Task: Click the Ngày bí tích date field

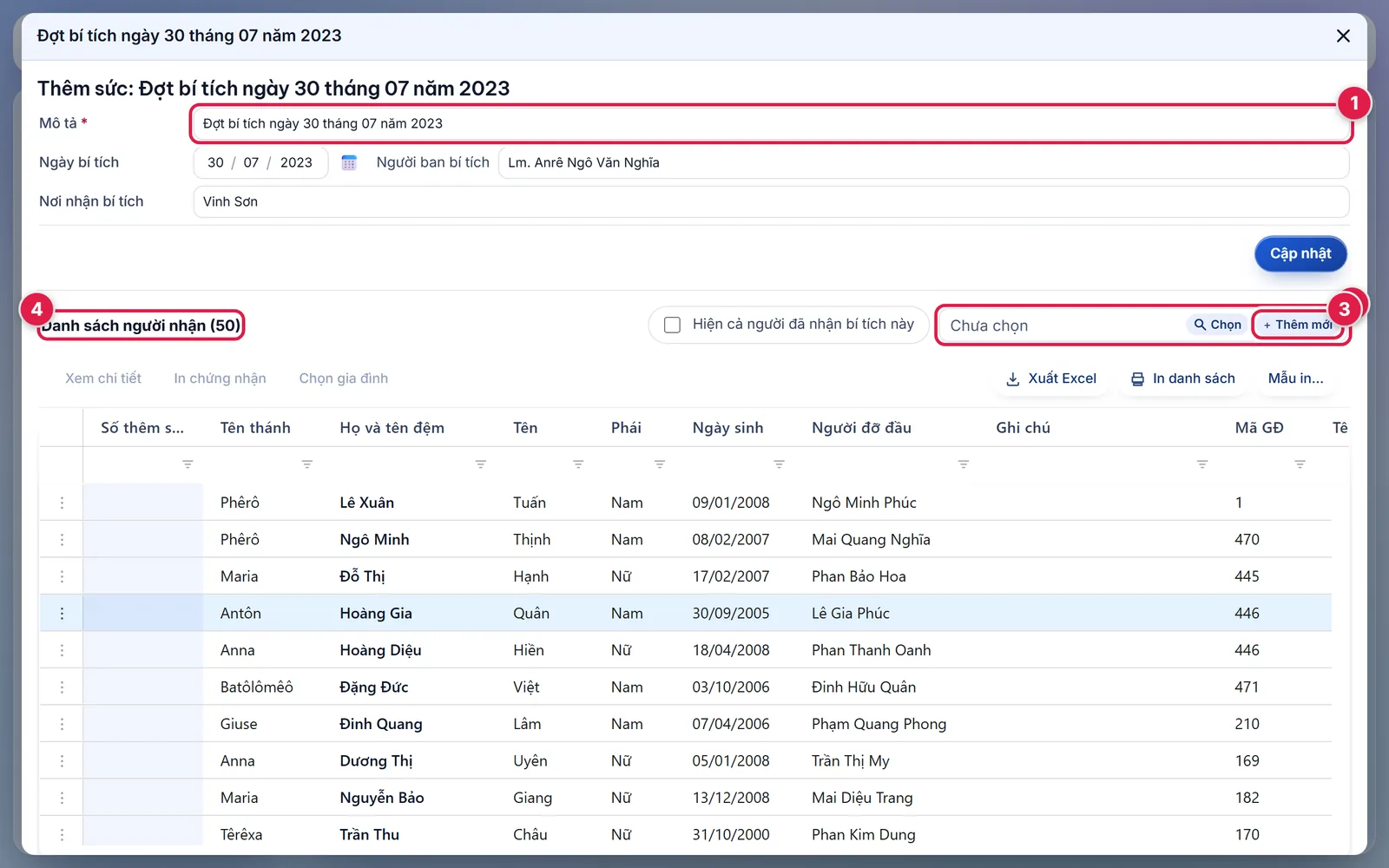Action: [x=260, y=162]
